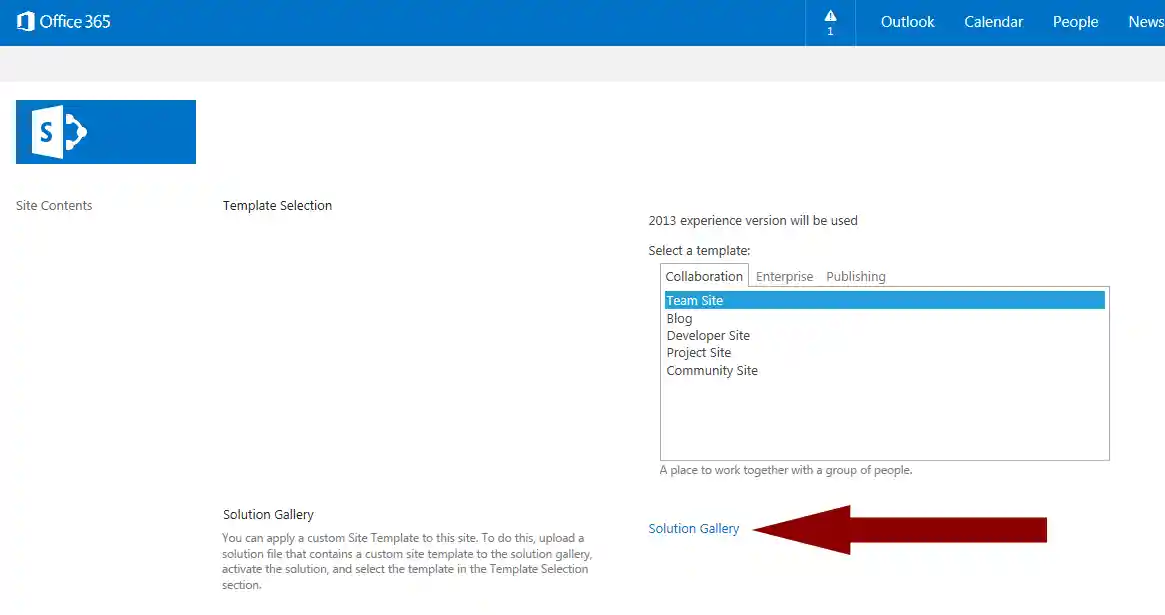The width and height of the screenshot is (1165, 615).
Task: Open the People app
Action: [x=1075, y=21]
